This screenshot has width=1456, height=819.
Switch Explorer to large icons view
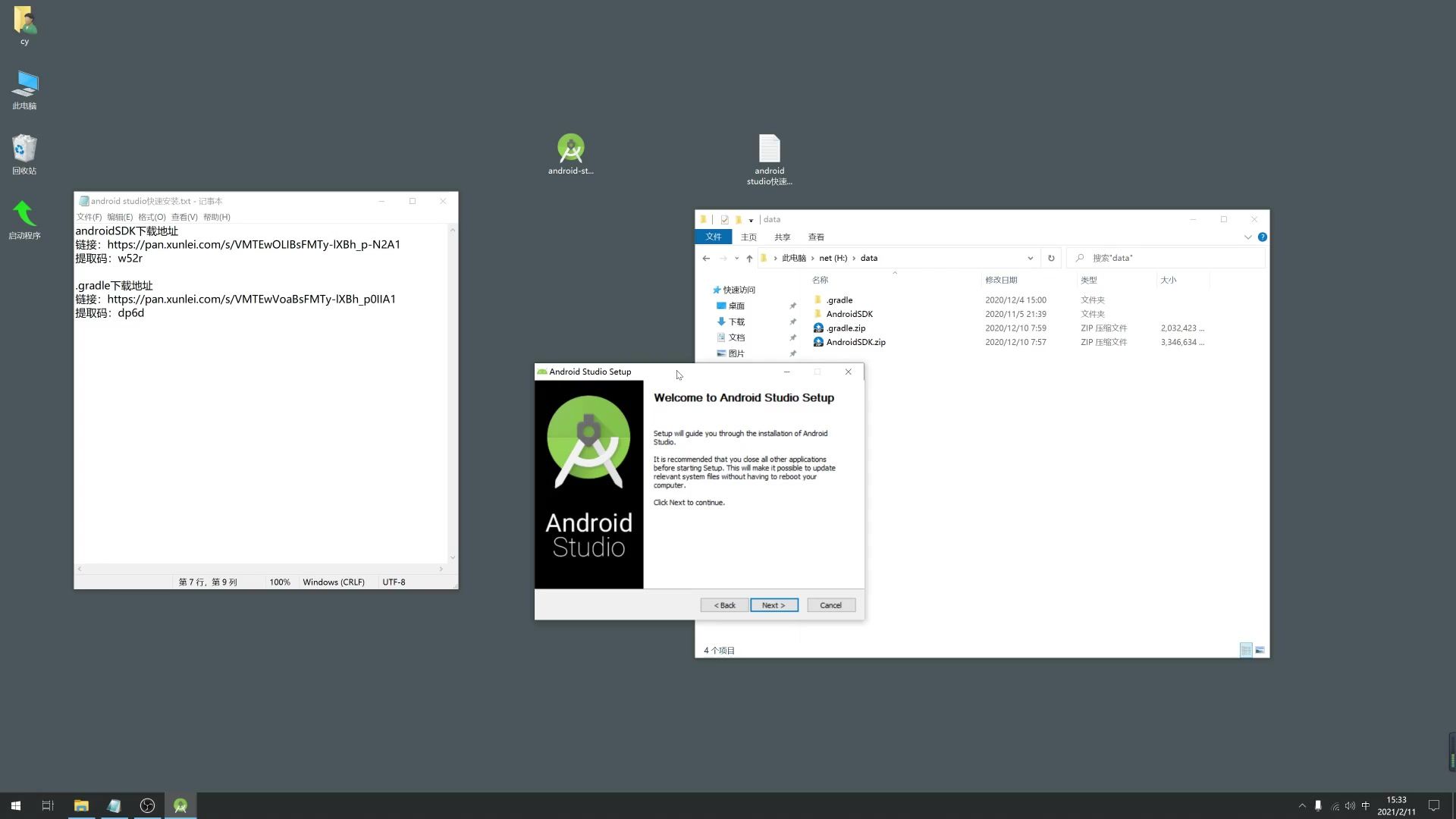click(x=1260, y=650)
